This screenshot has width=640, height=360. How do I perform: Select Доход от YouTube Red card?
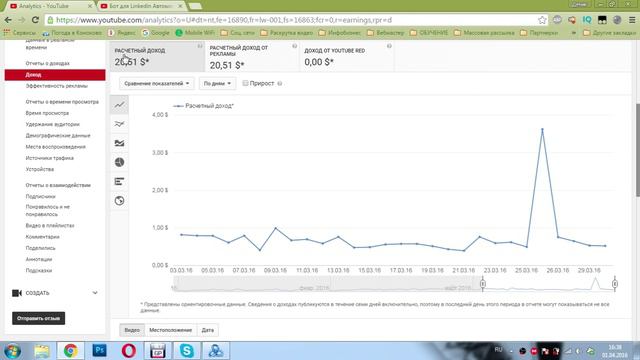pos(347,56)
